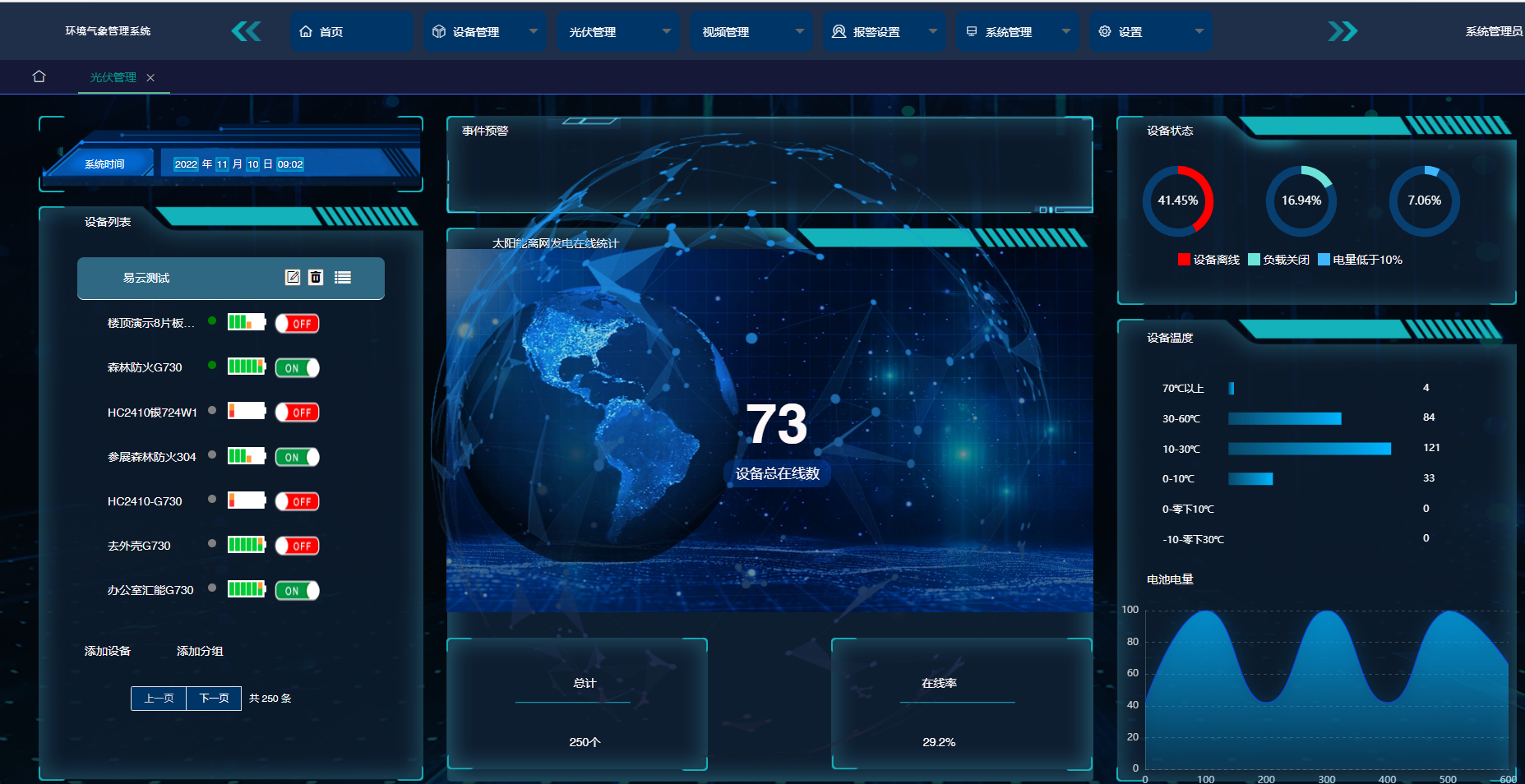The image size is (1525, 784).
Task: Click the 添加设备 link
Action: pyautogui.click(x=108, y=651)
